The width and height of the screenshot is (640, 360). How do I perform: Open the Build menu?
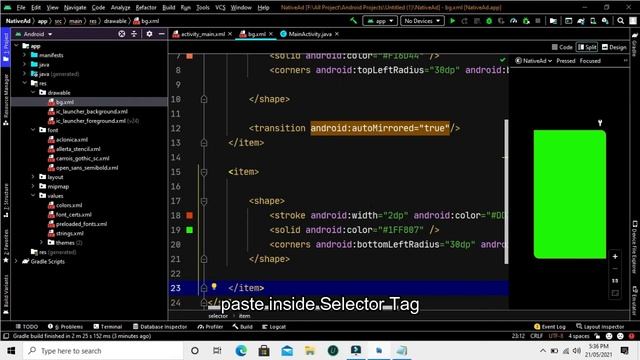pos(169,7)
